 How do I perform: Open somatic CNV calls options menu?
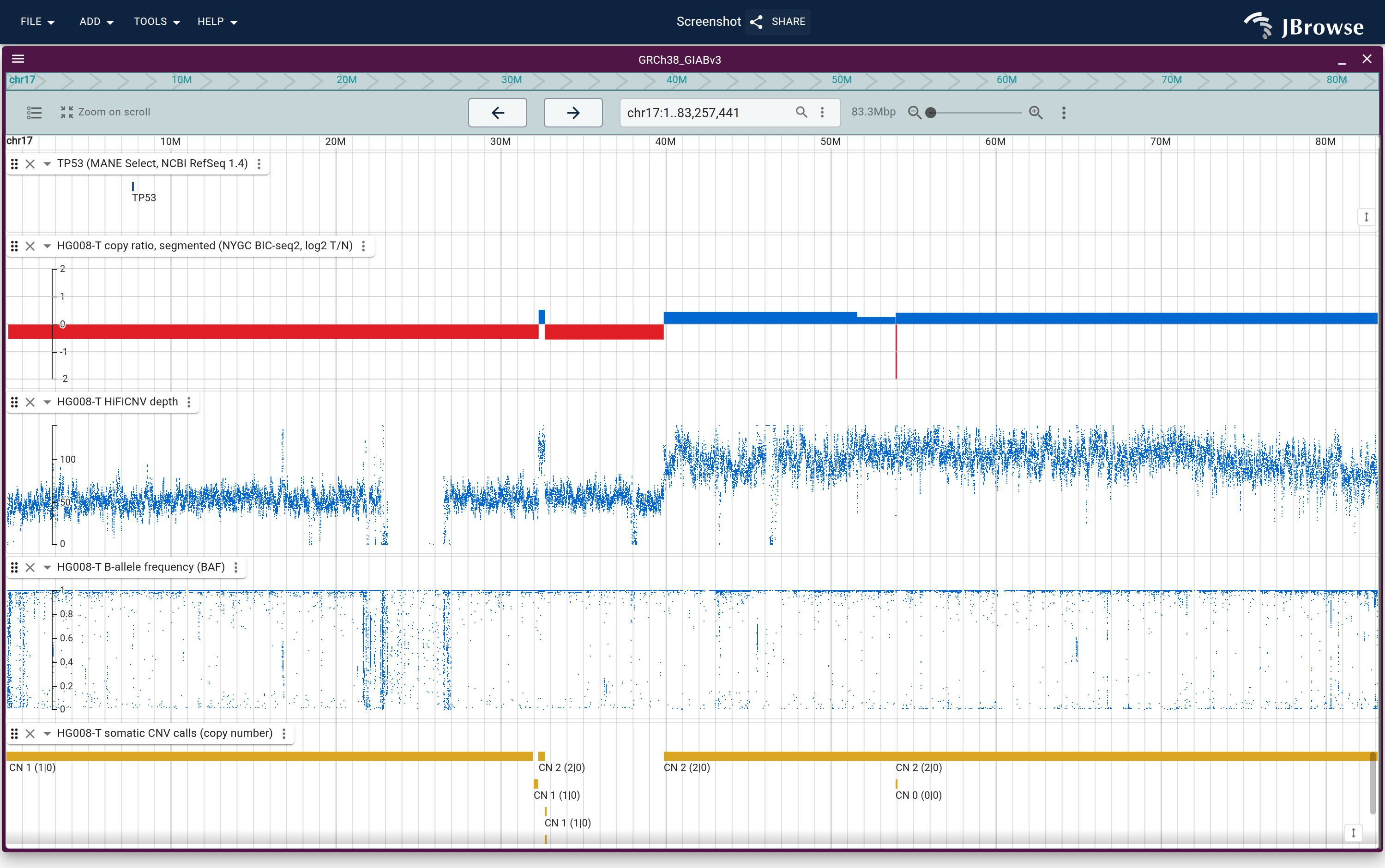pyautogui.click(x=284, y=734)
